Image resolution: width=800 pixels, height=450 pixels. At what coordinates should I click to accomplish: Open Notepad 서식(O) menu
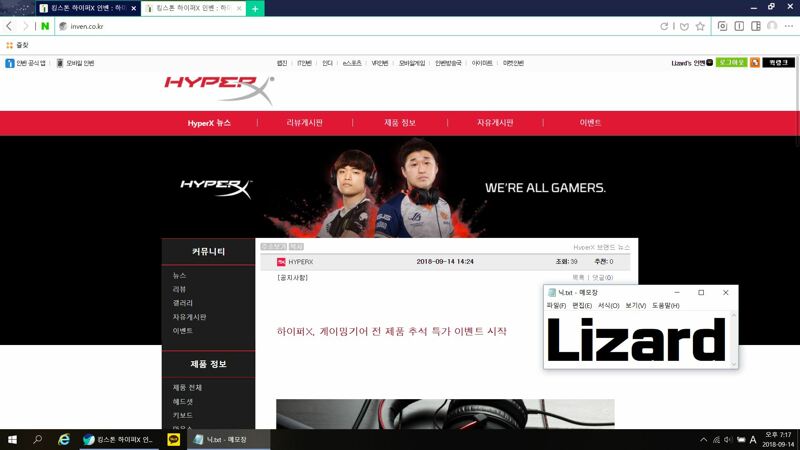click(x=609, y=306)
